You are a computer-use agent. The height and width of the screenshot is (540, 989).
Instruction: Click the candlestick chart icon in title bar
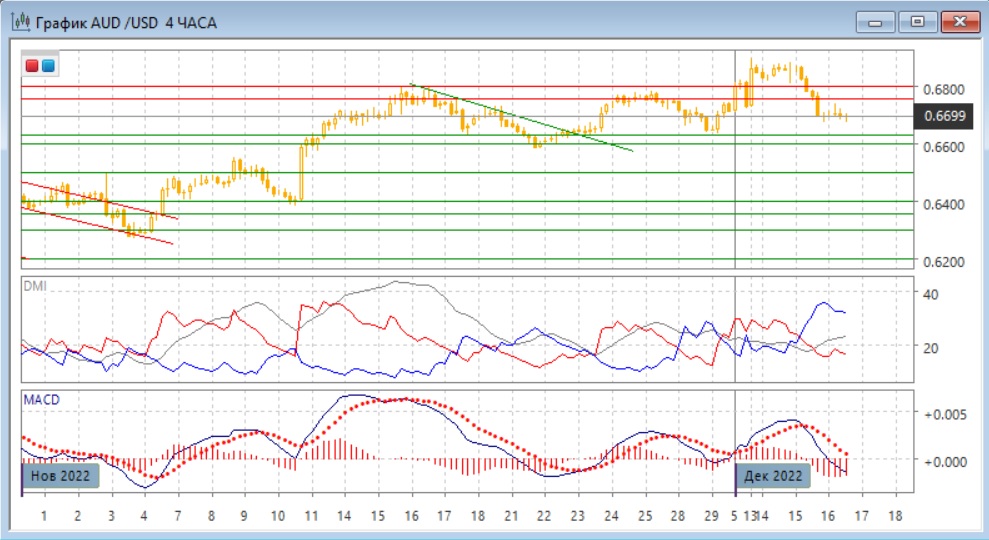(x=19, y=21)
